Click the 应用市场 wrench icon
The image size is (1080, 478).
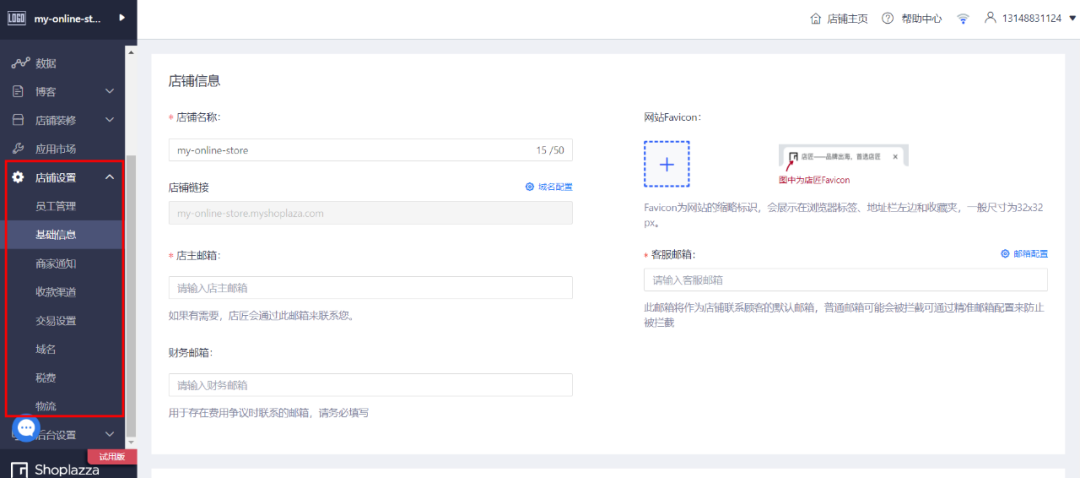coord(19,149)
